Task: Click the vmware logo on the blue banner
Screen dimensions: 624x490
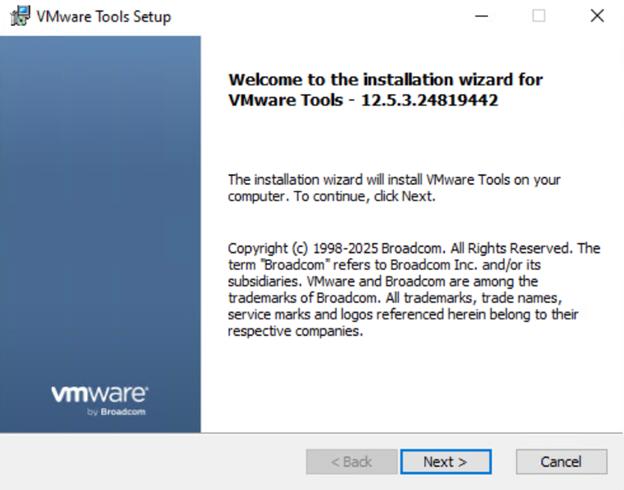Action: coord(100,393)
